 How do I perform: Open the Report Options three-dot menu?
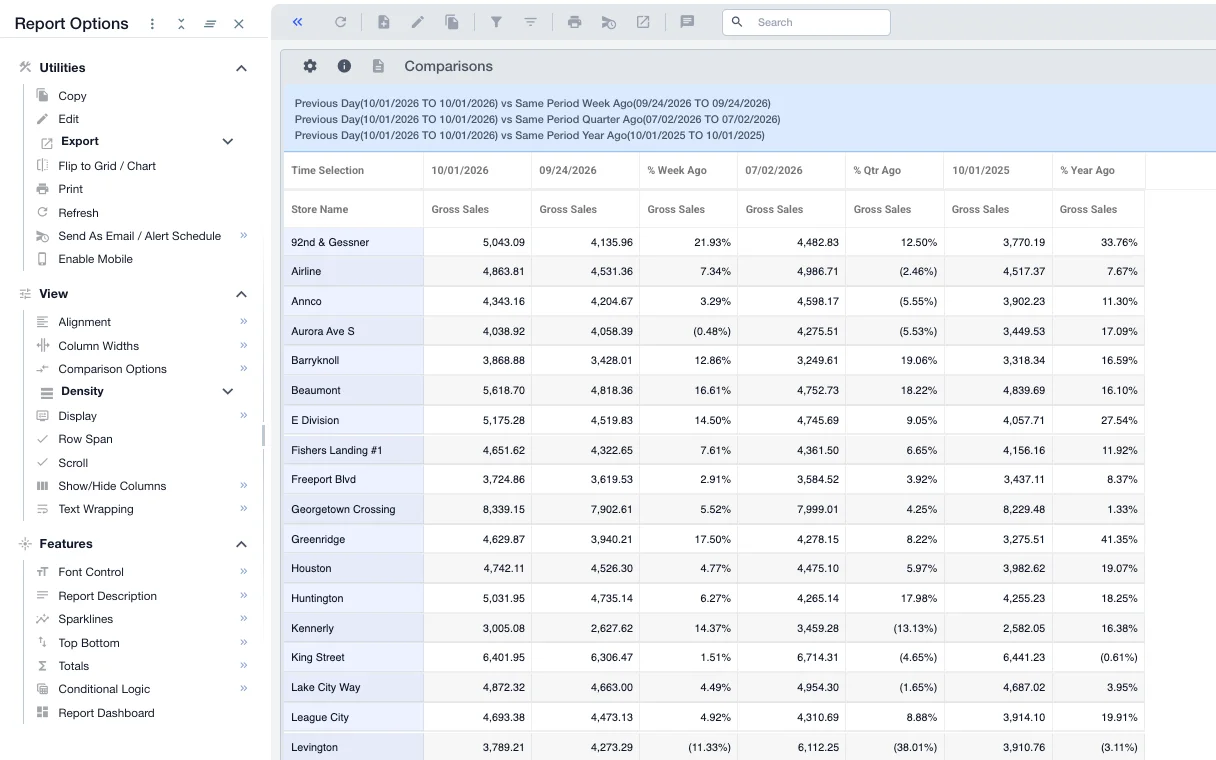pyautogui.click(x=152, y=24)
